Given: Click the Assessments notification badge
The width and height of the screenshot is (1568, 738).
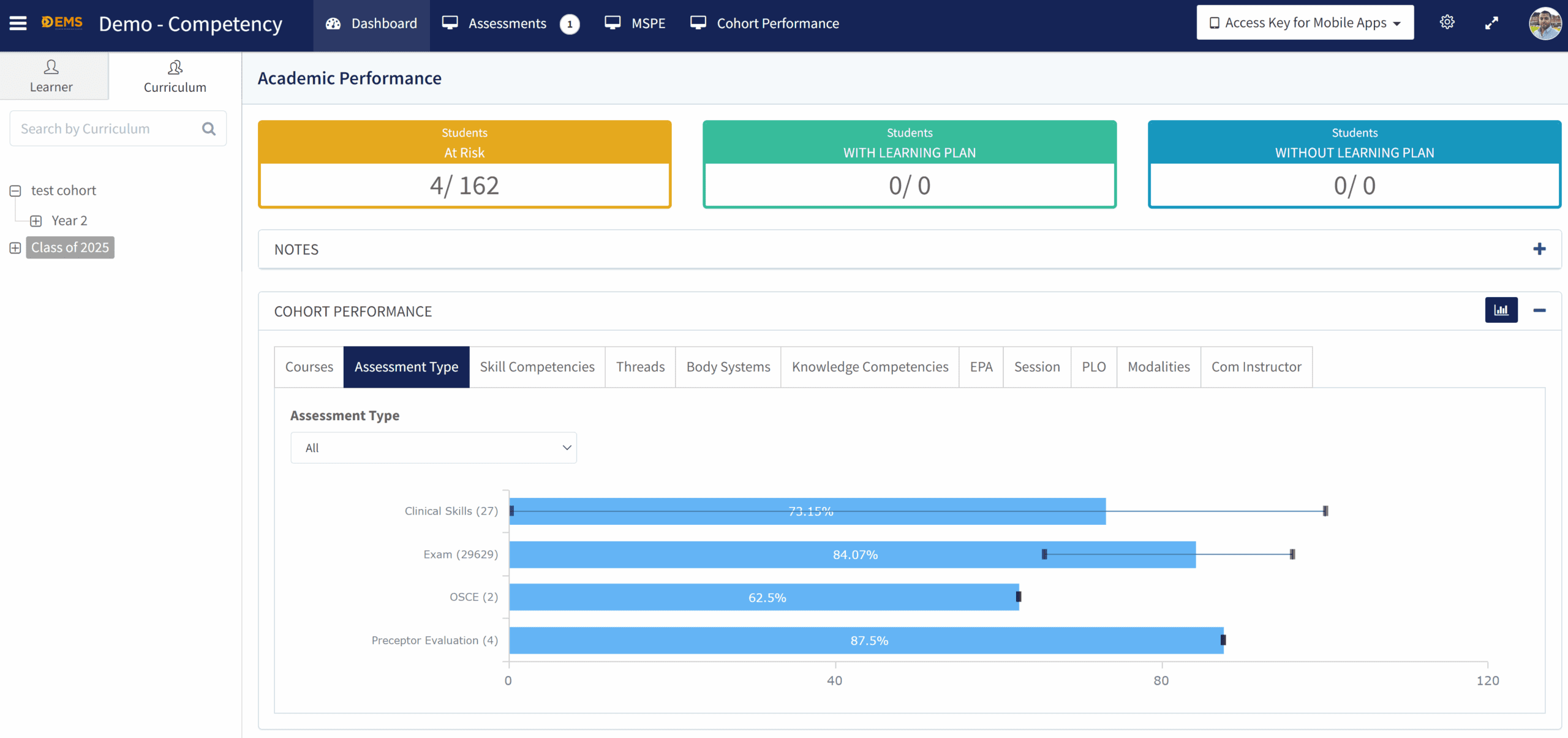Looking at the screenshot, I should point(570,24).
